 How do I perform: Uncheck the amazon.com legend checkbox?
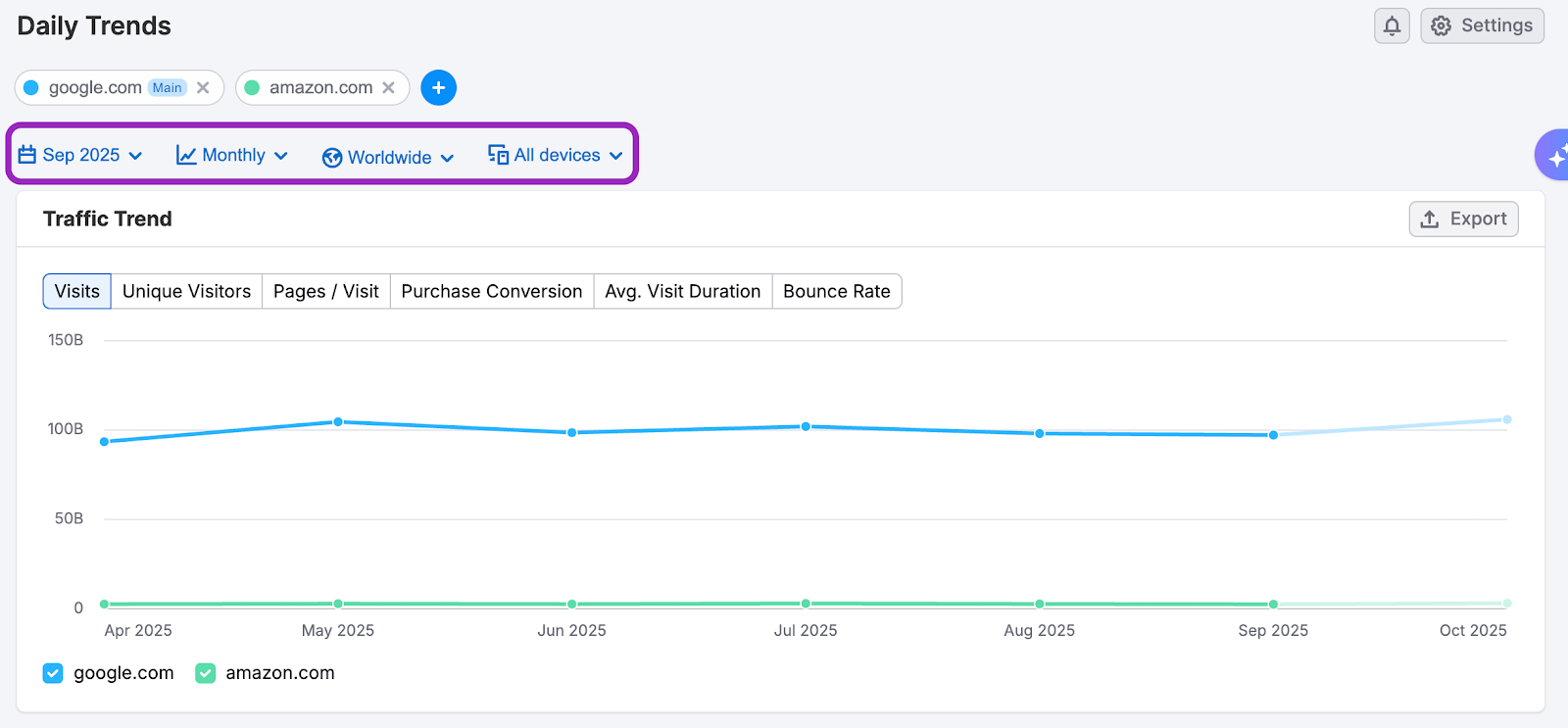(x=205, y=673)
